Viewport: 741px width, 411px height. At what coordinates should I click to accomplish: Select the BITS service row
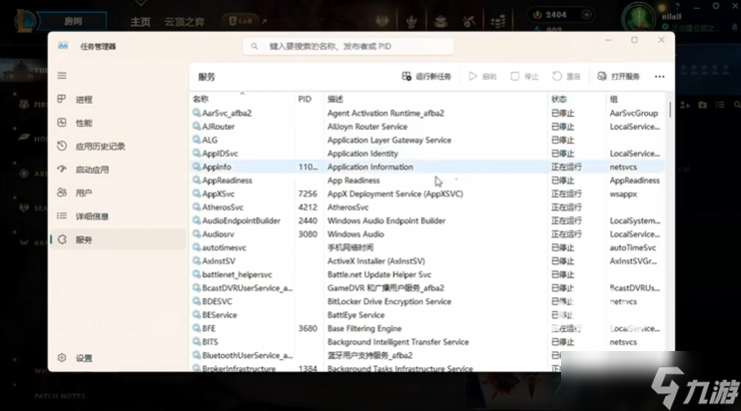click(427, 342)
